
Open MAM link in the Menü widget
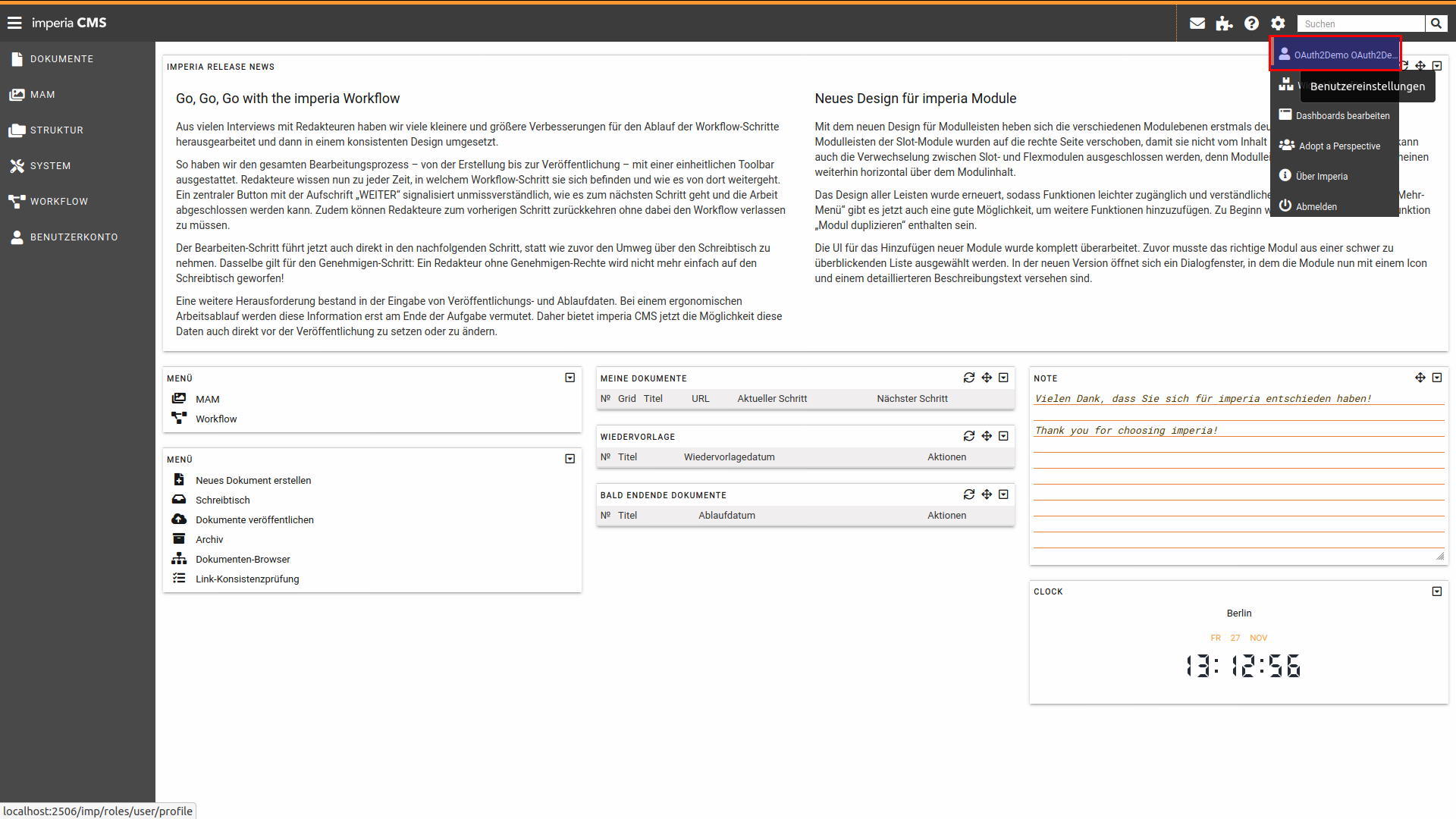[x=207, y=400]
